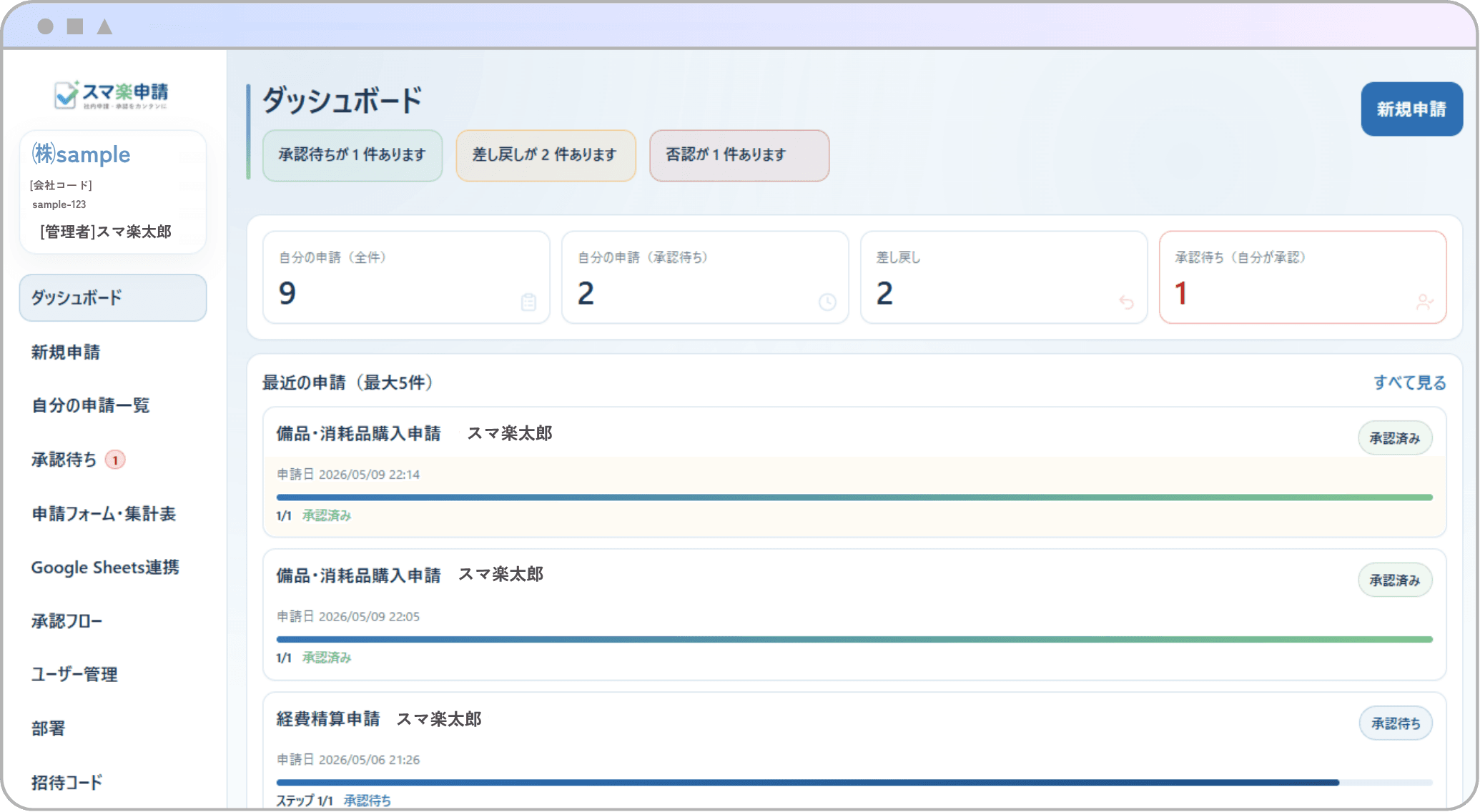The width and height of the screenshot is (1480, 812).
Task: Open the 備品・消耗品購入申請 entry dated 22:05
Action: click(x=854, y=615)
